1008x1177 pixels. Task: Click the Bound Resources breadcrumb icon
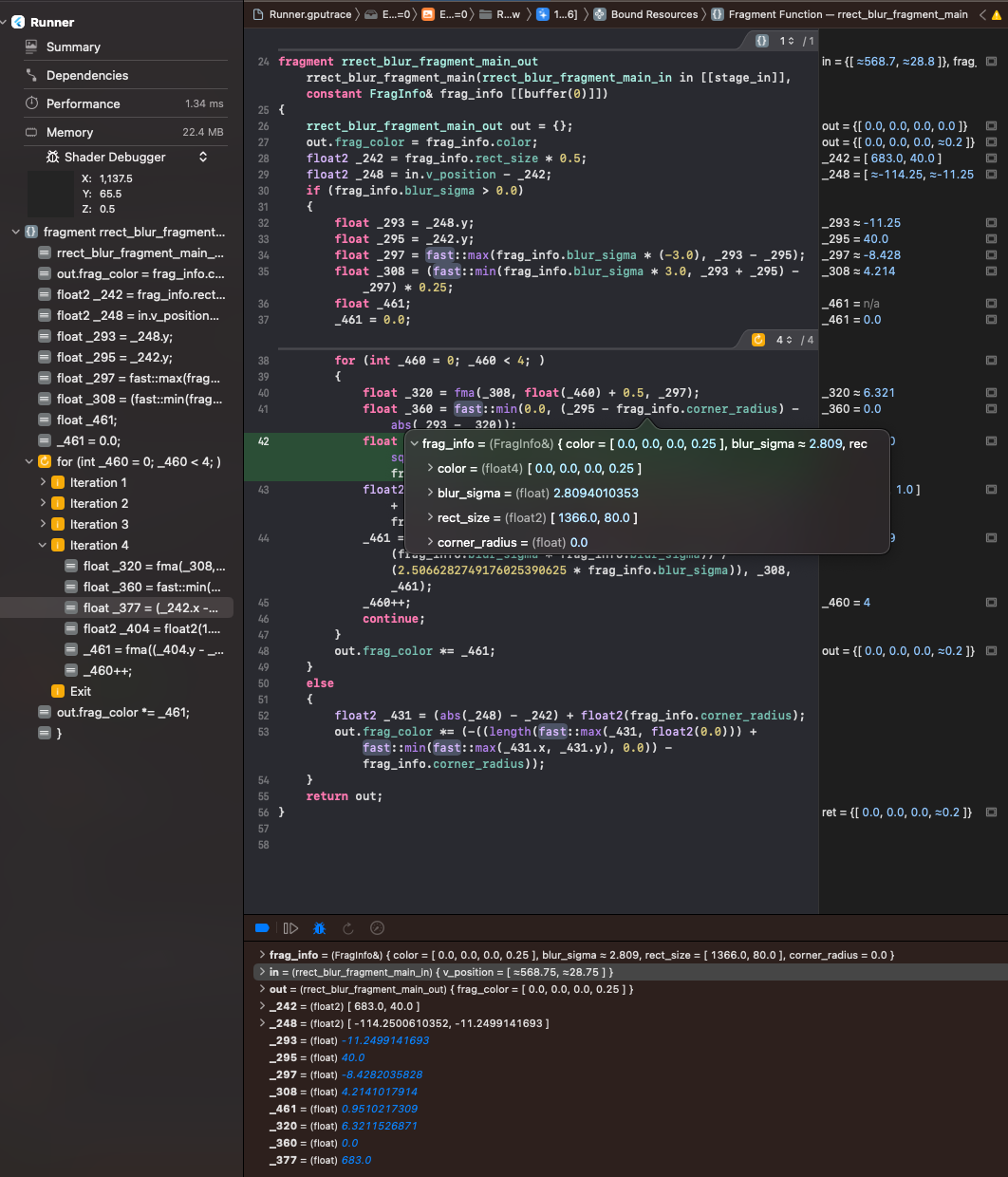(x=601, y=14)
